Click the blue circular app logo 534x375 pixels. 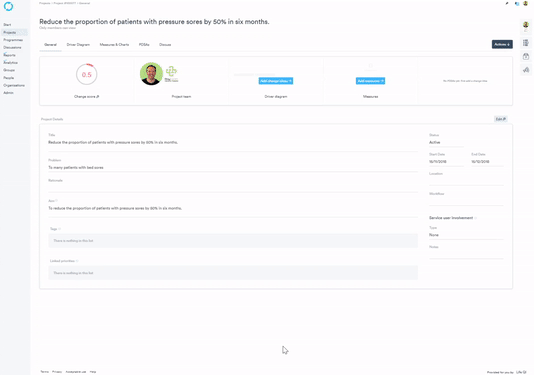pos(9,6)
